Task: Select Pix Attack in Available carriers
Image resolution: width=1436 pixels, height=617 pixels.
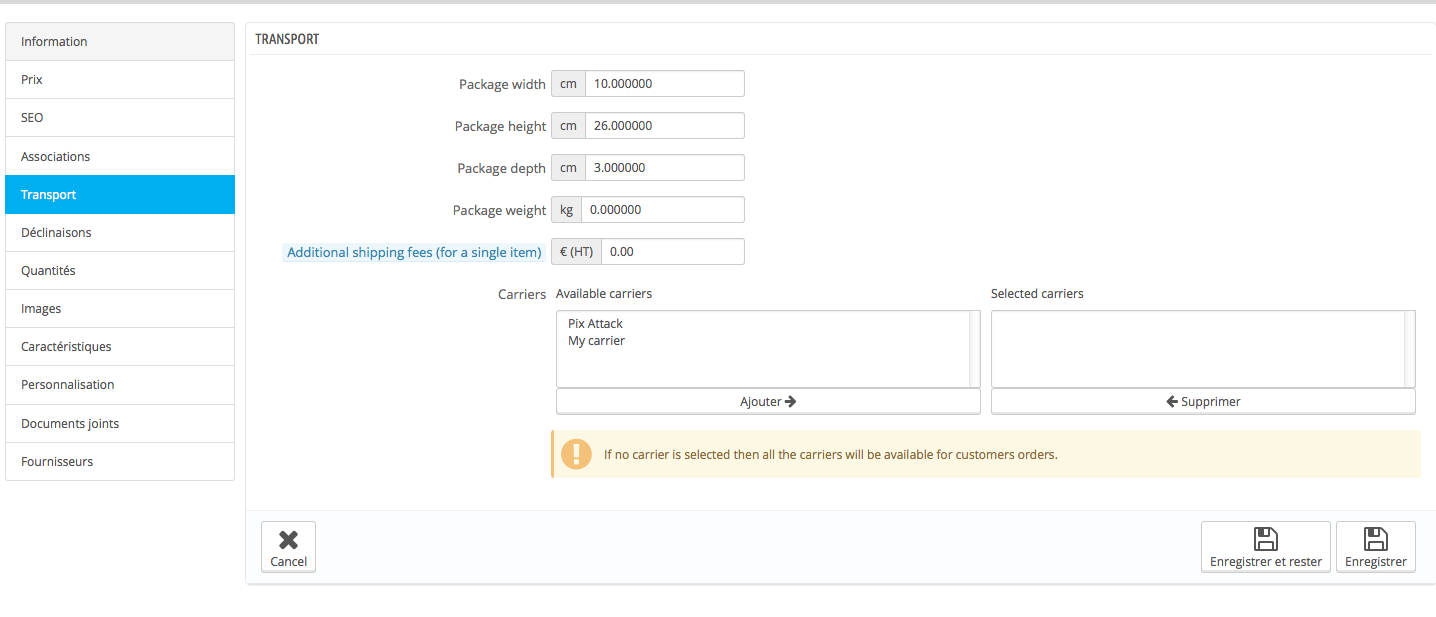Action: click(595, 324)
